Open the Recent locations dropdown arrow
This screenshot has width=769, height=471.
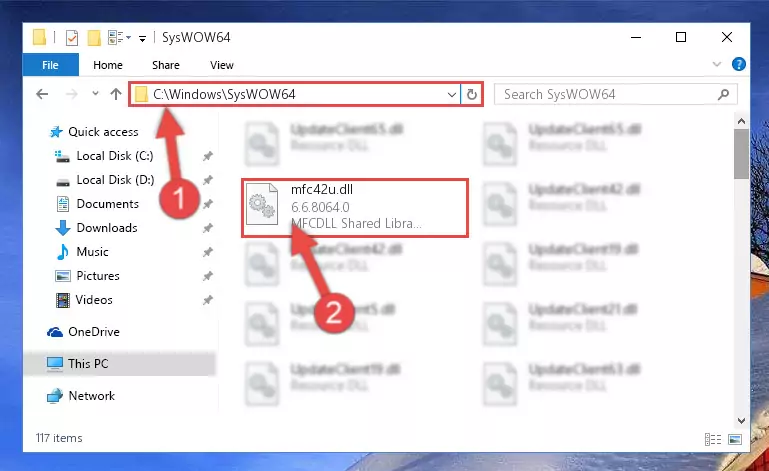[95, 93]
